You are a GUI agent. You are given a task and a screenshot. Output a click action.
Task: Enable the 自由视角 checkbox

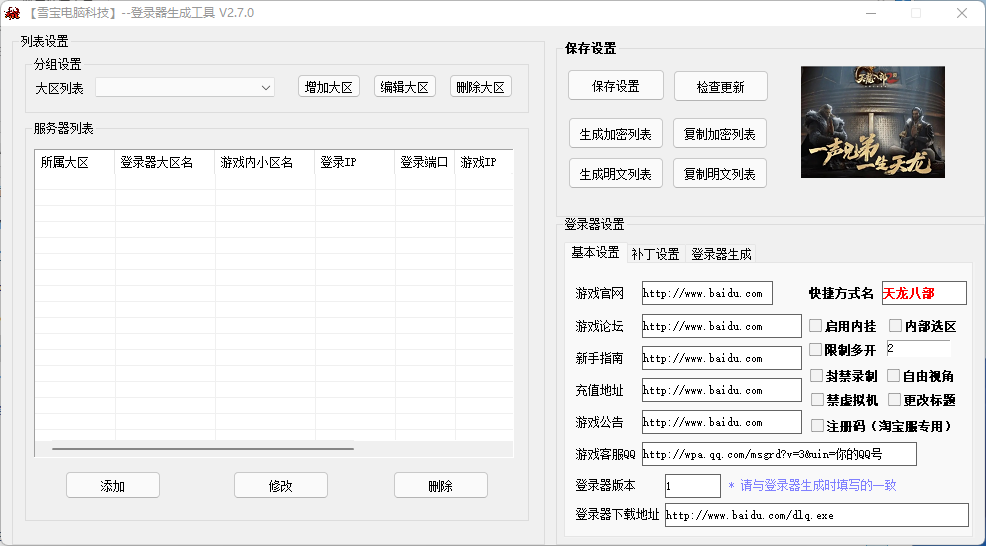coord(893,376)
